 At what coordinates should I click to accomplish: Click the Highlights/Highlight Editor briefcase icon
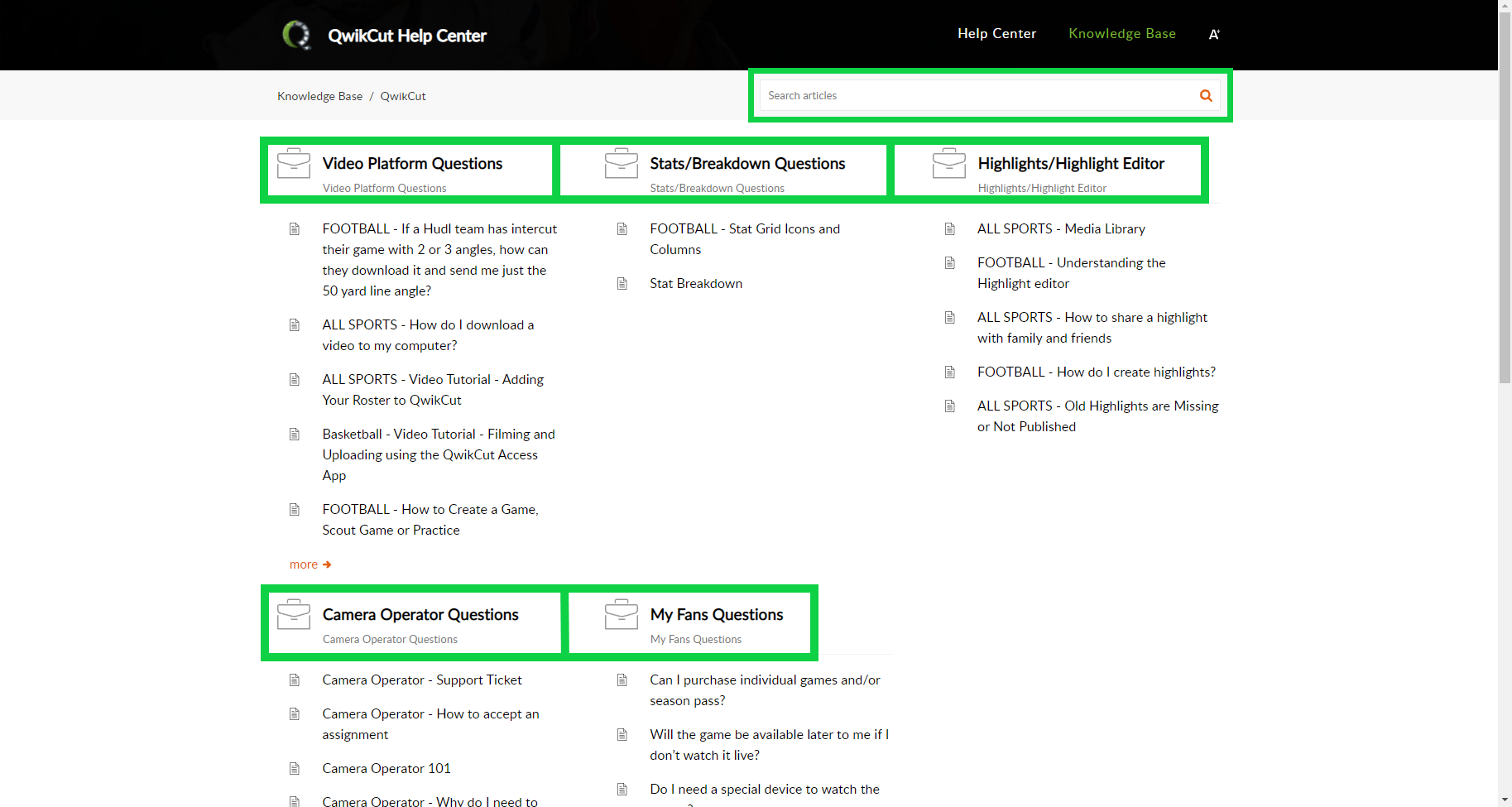coord(949,163)
